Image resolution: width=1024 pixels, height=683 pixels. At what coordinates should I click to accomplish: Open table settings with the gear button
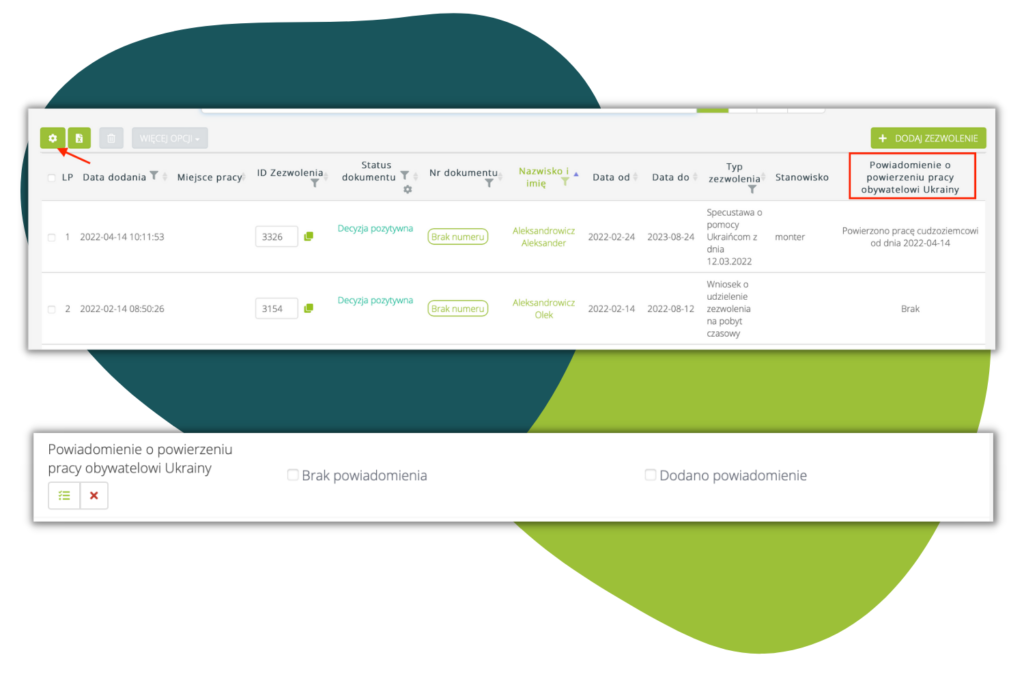pos(52,138)
